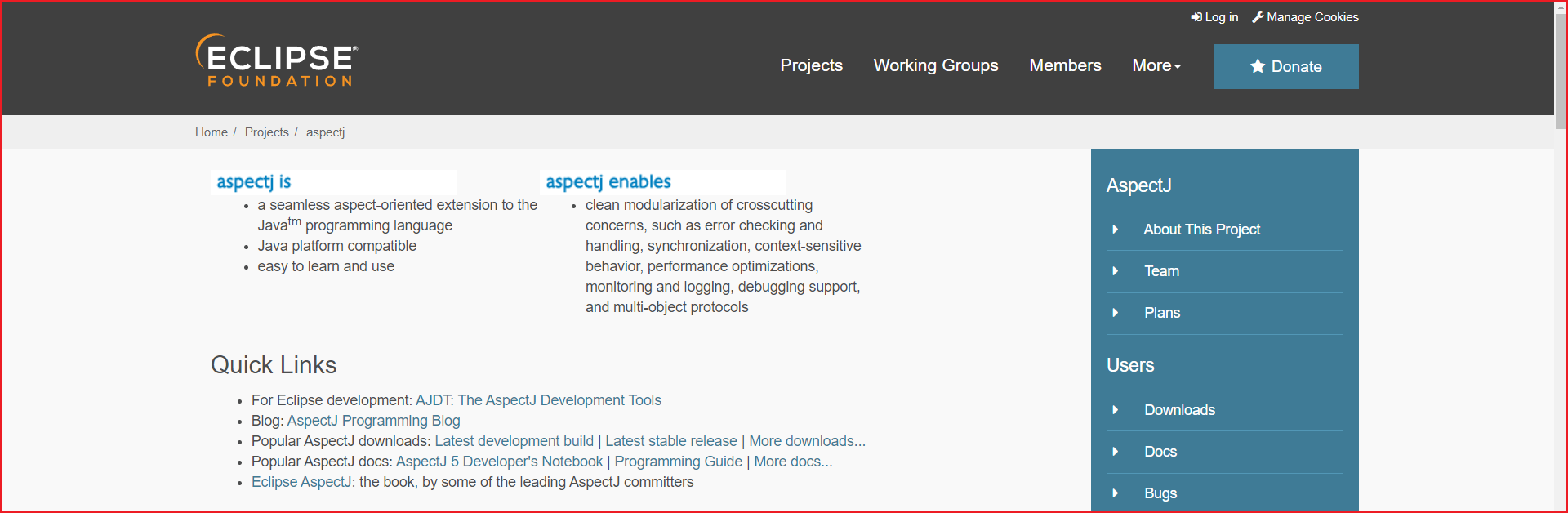This screenshot has height=513, width=1568.
Task: Open Latest development build download link
Action: (x=514, y=441)
